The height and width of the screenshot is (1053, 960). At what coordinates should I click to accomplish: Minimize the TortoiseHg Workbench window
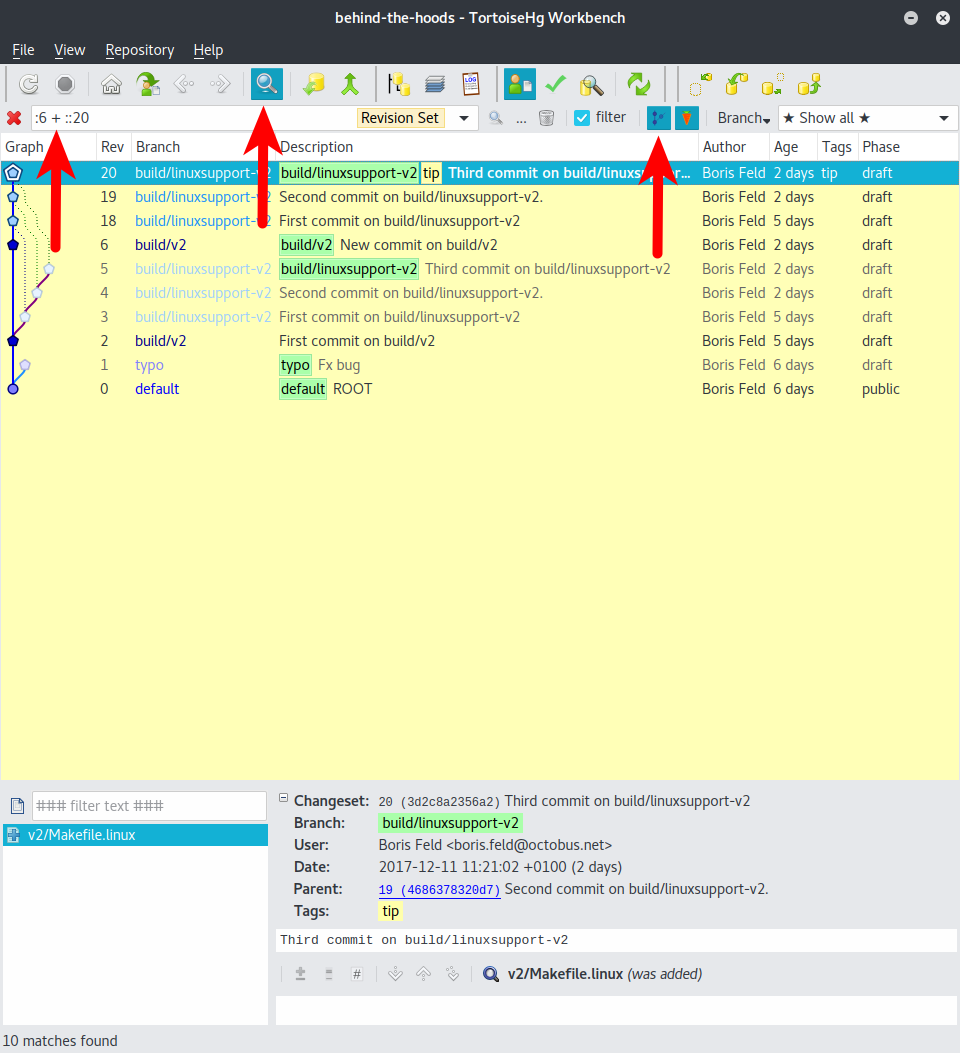tap(911, 18)
